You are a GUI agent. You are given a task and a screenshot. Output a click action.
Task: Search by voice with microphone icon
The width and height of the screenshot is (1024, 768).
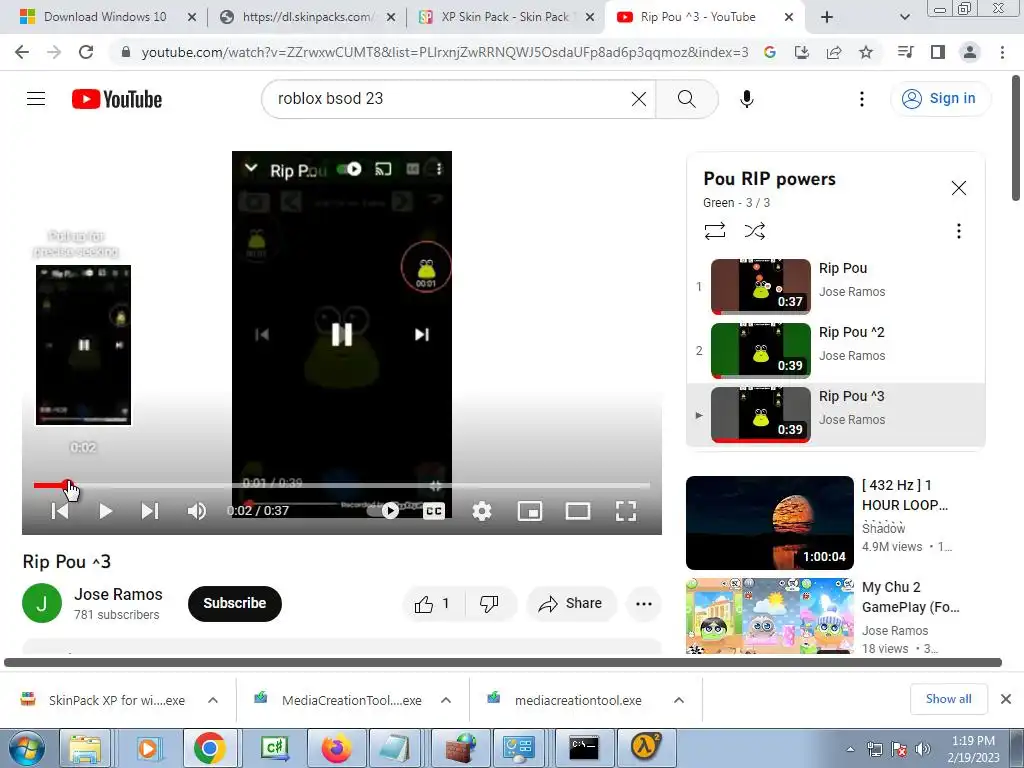pos(746,99)
